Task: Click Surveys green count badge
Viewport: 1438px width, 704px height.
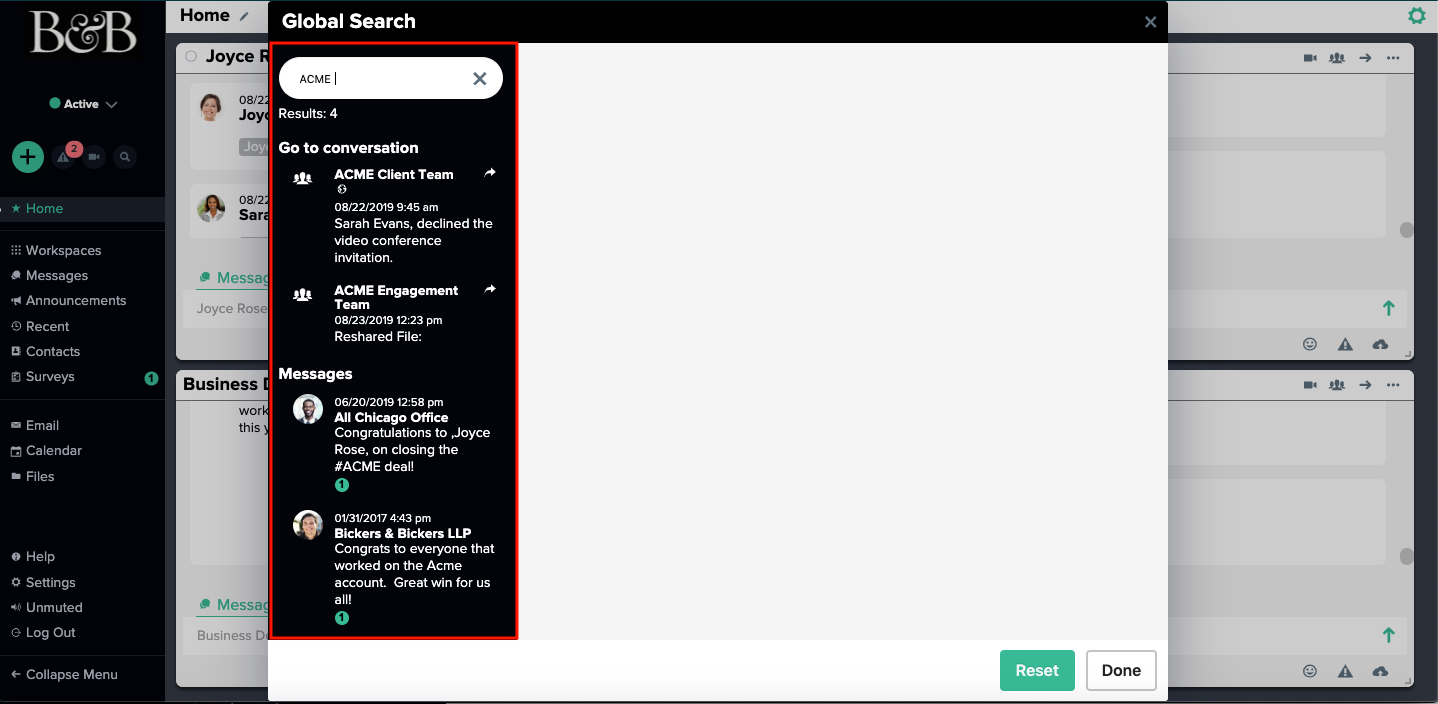Action: click(x=151, y=378)
